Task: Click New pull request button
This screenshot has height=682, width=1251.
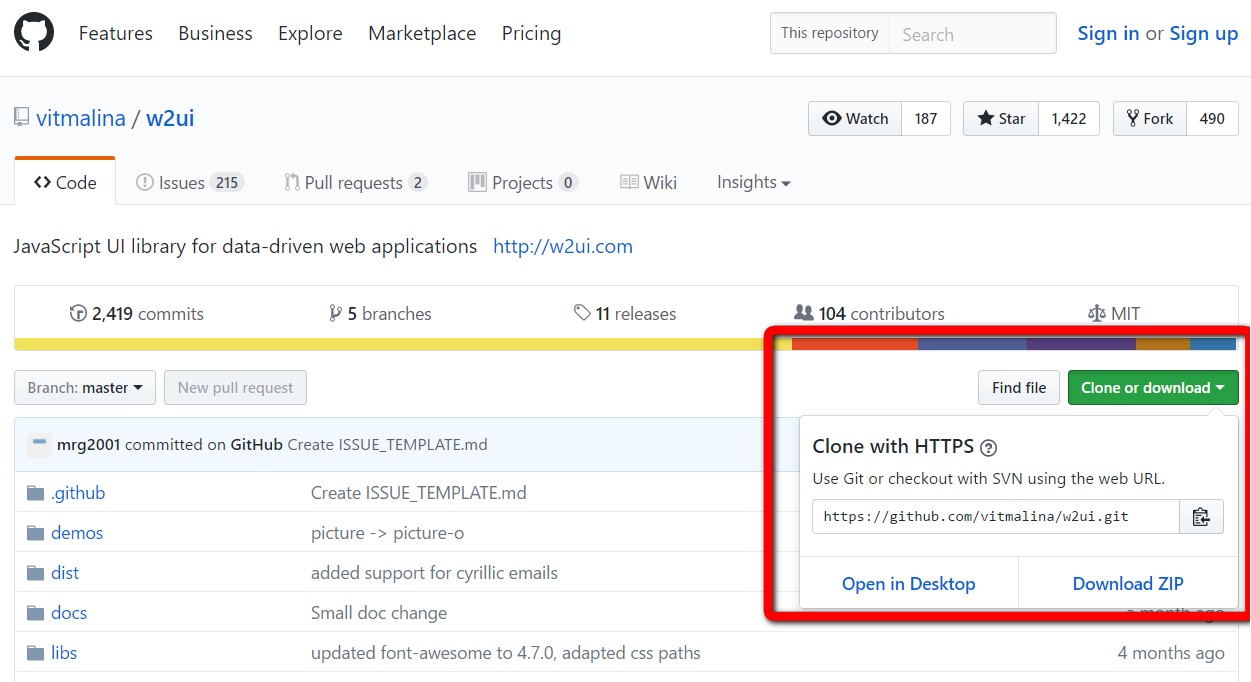Action: 236,388
